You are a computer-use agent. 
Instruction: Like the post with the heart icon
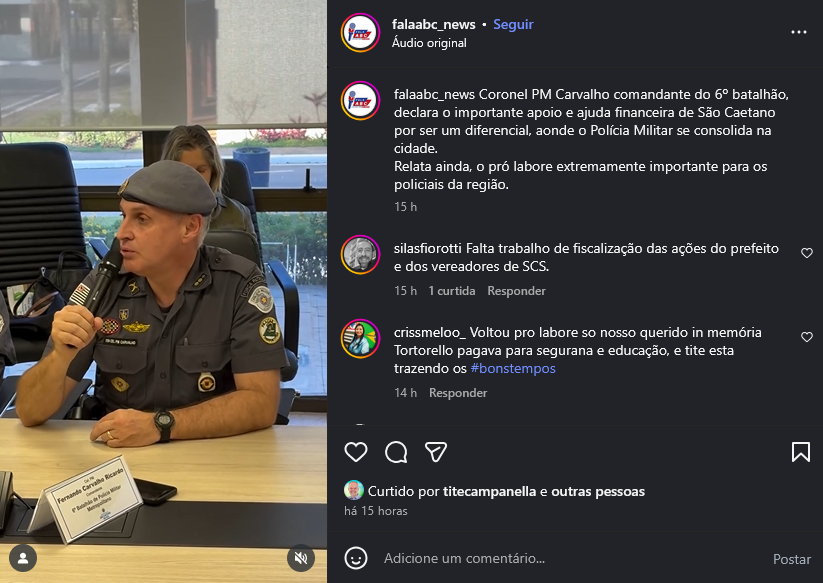(356, 452)
